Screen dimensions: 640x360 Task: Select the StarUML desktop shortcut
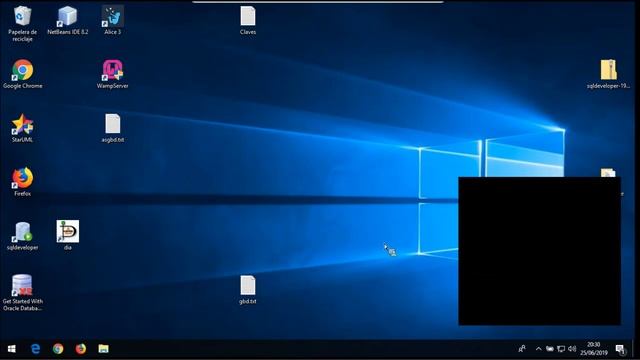pos(22,128)
